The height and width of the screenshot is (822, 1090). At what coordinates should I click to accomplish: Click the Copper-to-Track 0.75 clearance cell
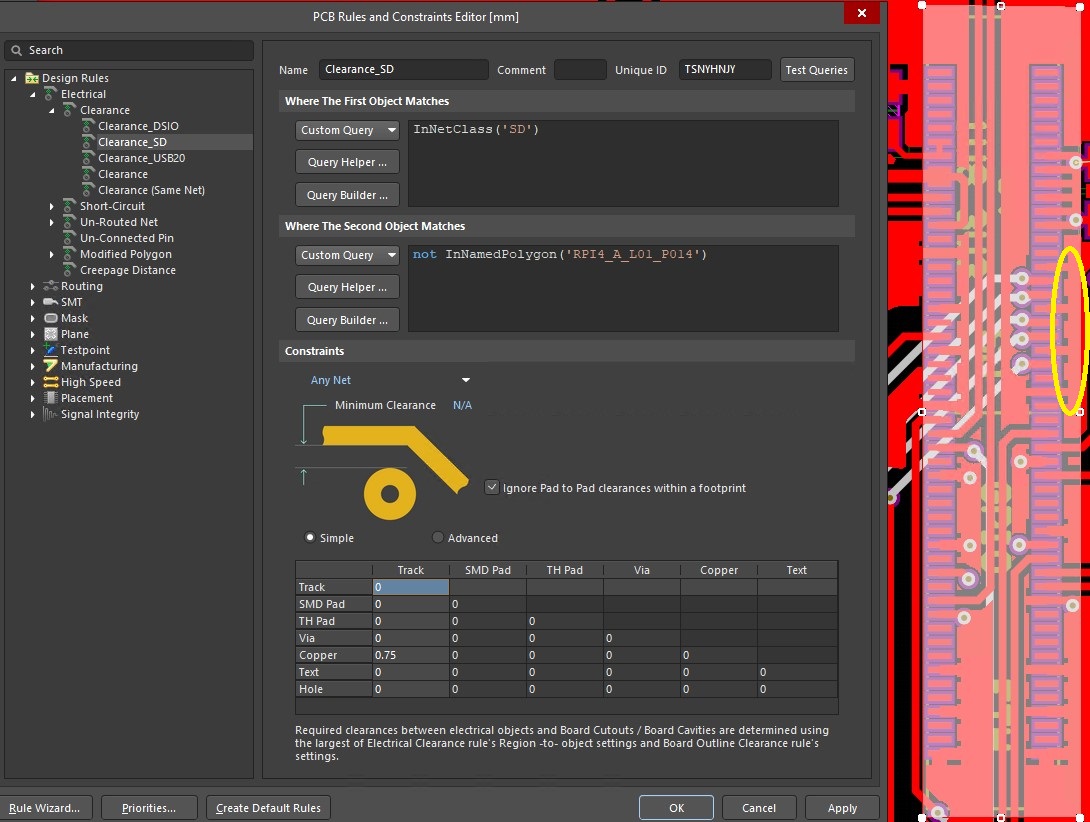click(410, 655)
